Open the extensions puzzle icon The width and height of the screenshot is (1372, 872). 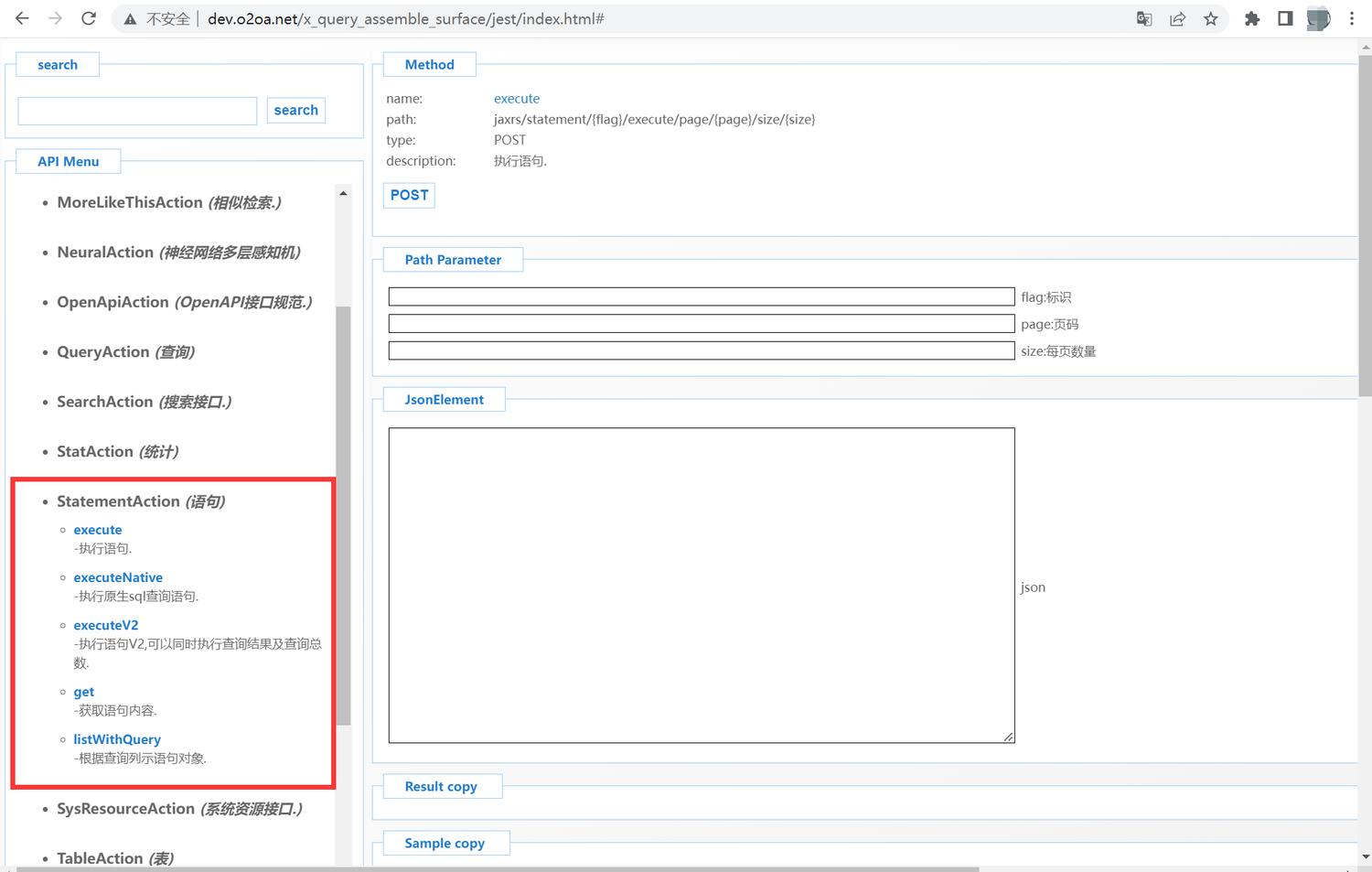(x=1252, y=18)
